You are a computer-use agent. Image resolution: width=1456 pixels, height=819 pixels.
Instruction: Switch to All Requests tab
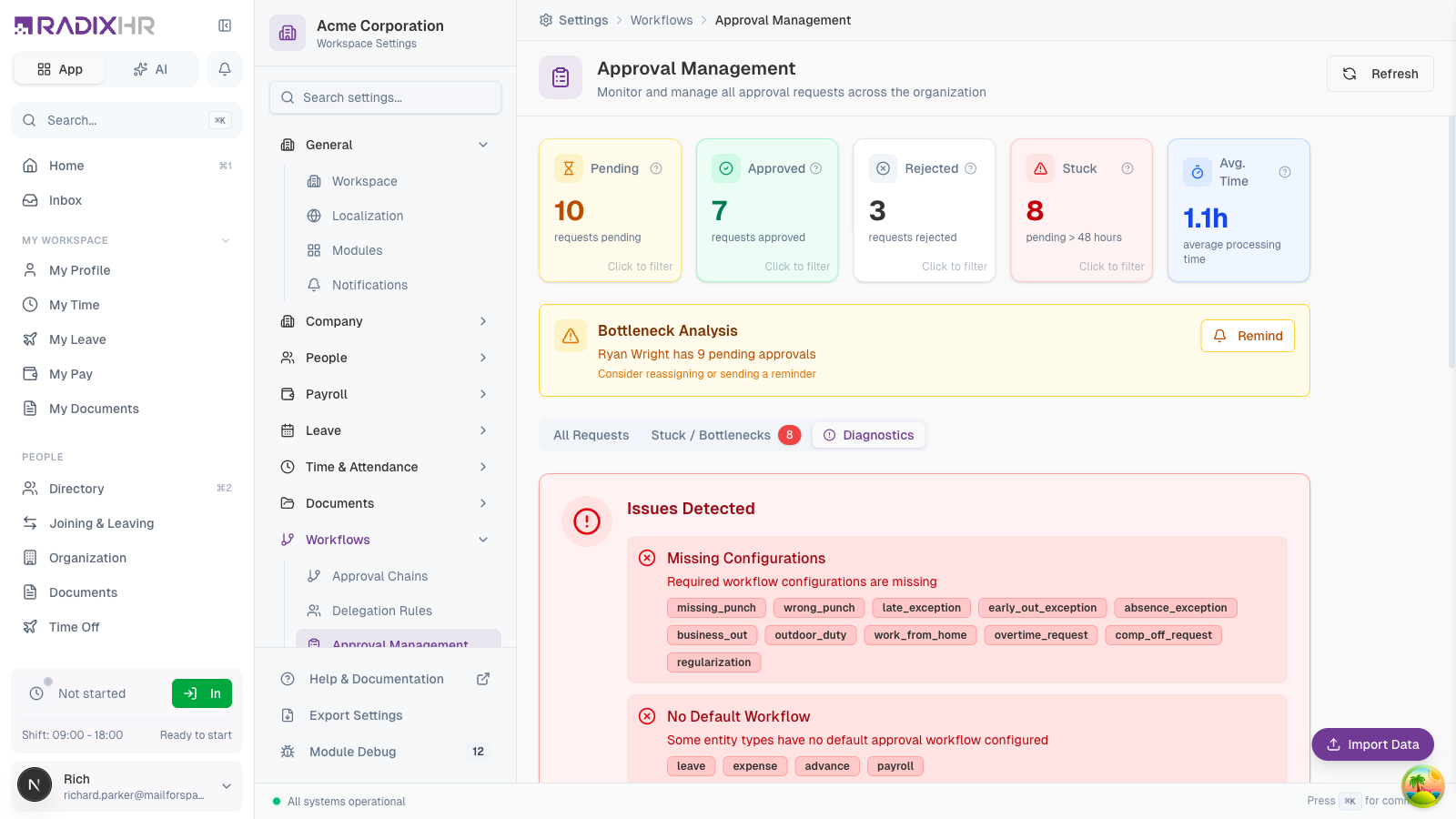point(591,435)
